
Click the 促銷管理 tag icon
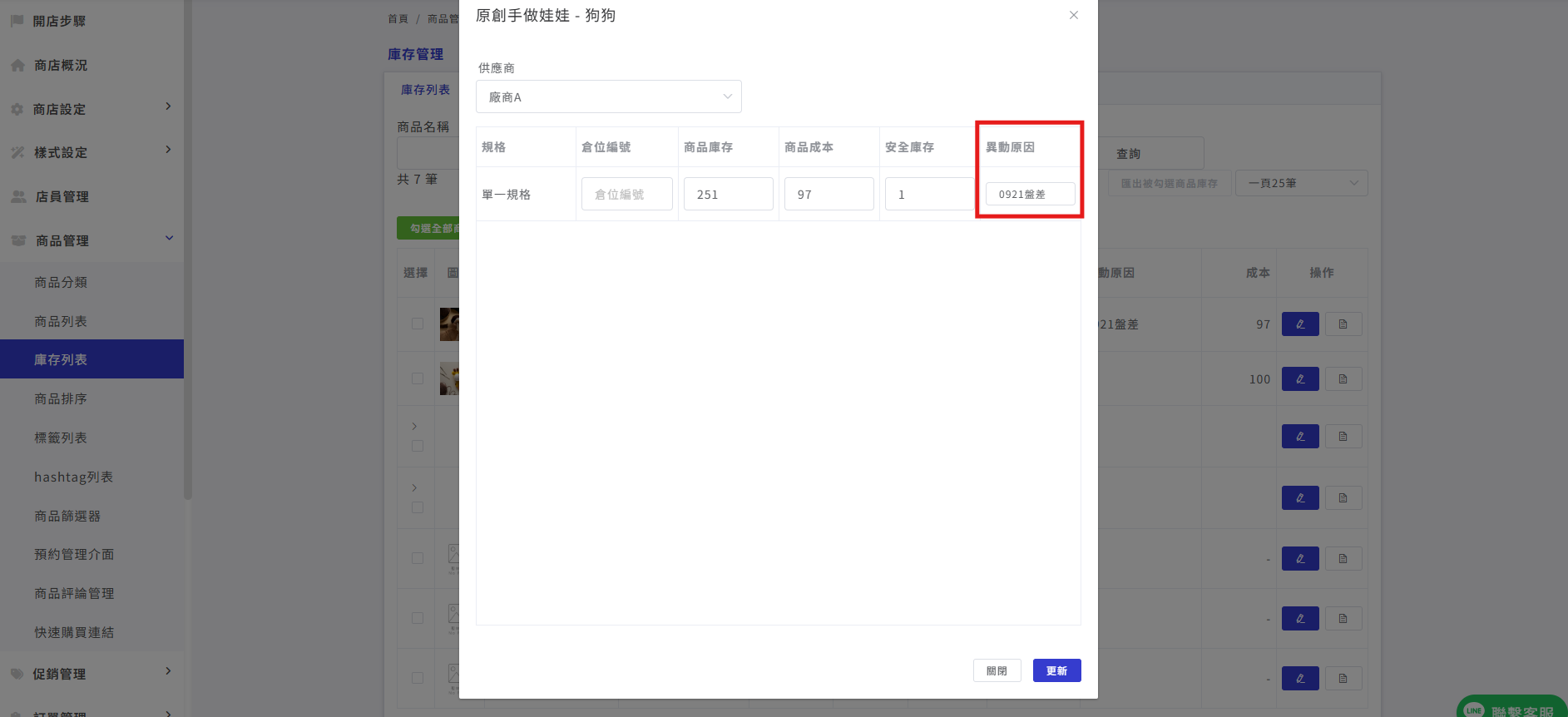point(17,674)
